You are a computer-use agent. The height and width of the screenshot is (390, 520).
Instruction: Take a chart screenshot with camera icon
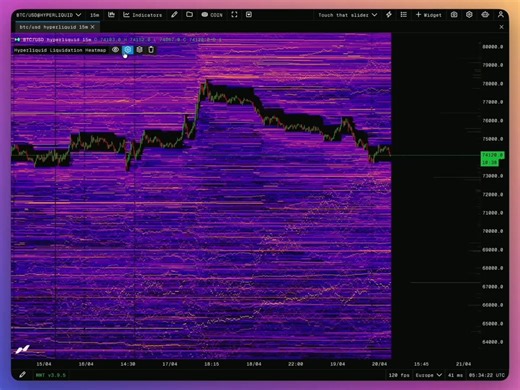point(454,15)
